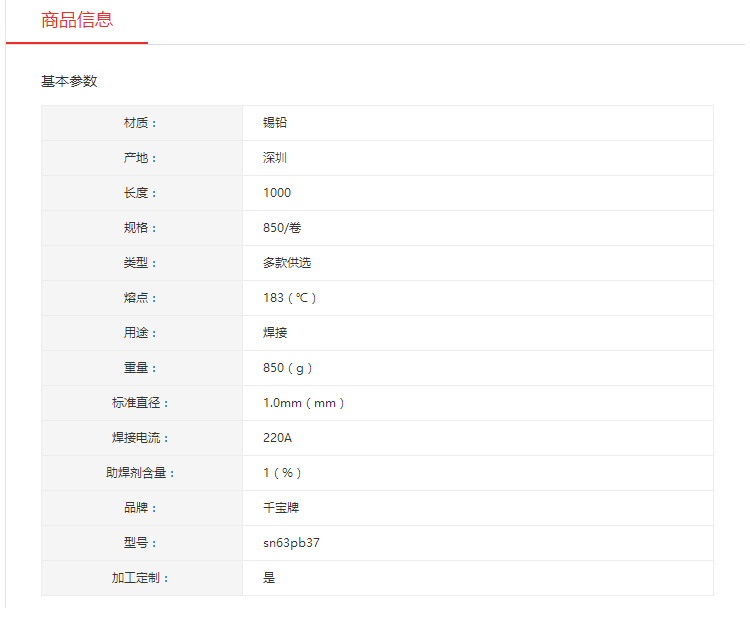Click the 长度： label cell
This screenshot has width=750, height=634.
[142, 193]
